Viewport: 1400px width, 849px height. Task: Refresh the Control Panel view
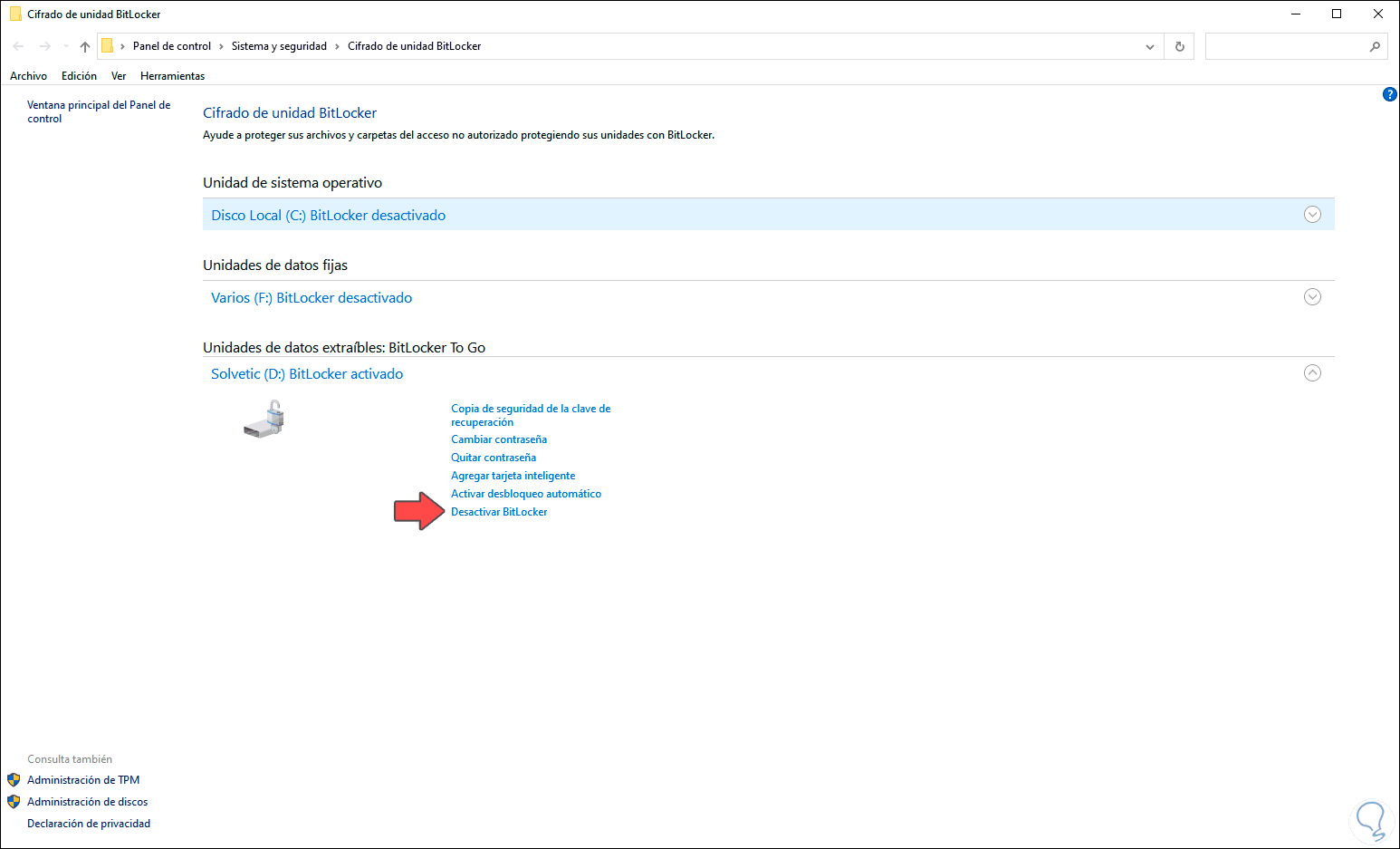1179,46
